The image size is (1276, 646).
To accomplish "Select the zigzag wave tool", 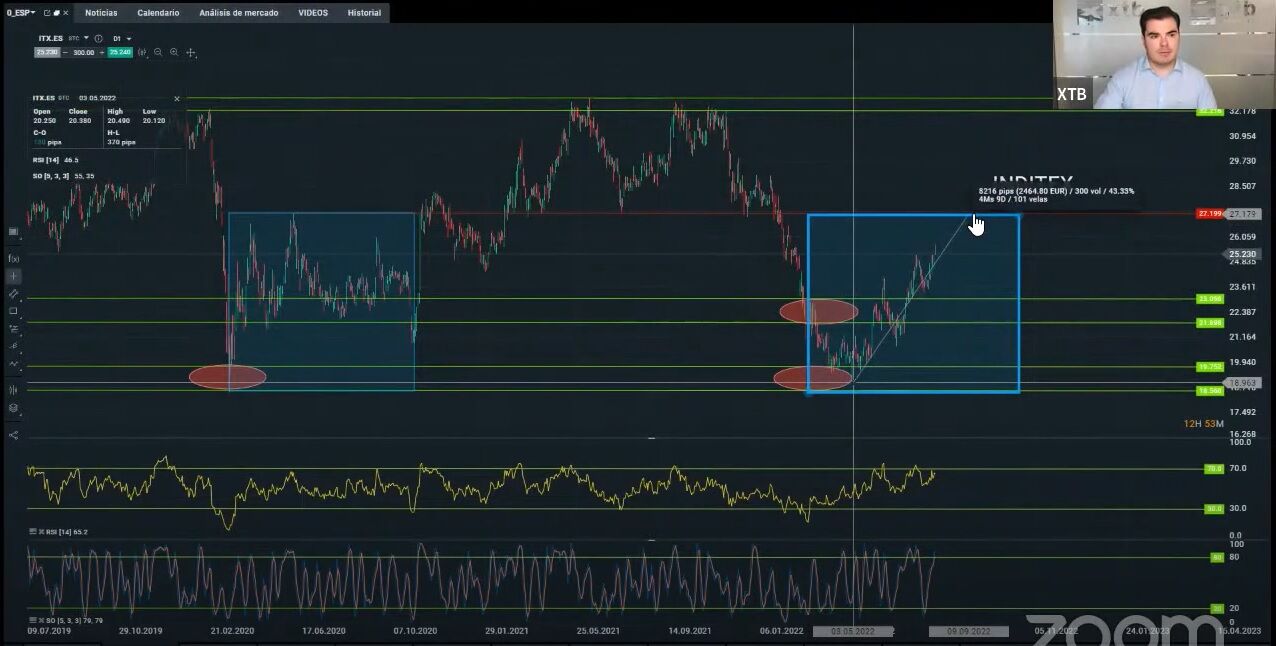I will click(13, 363).
